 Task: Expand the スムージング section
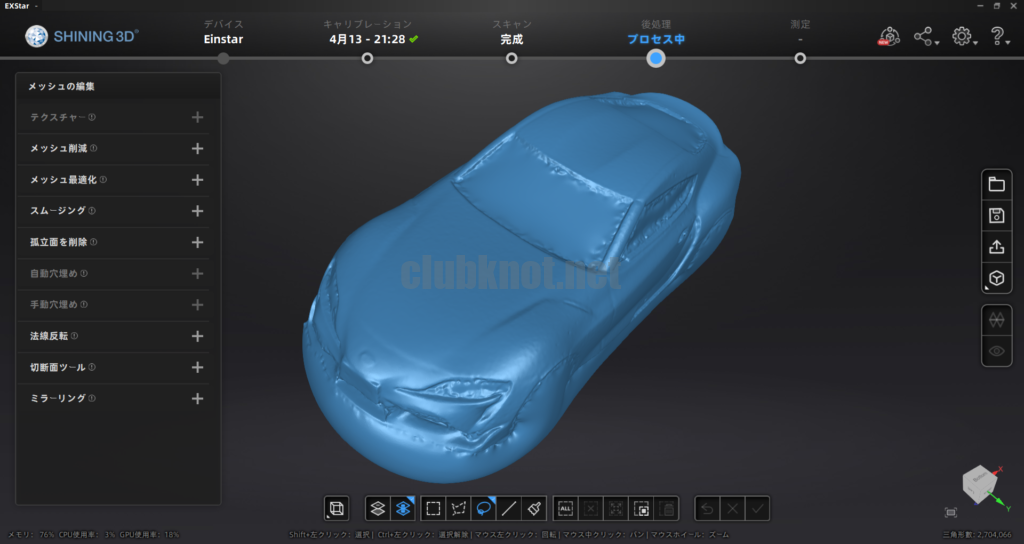(x=197, y=211)
